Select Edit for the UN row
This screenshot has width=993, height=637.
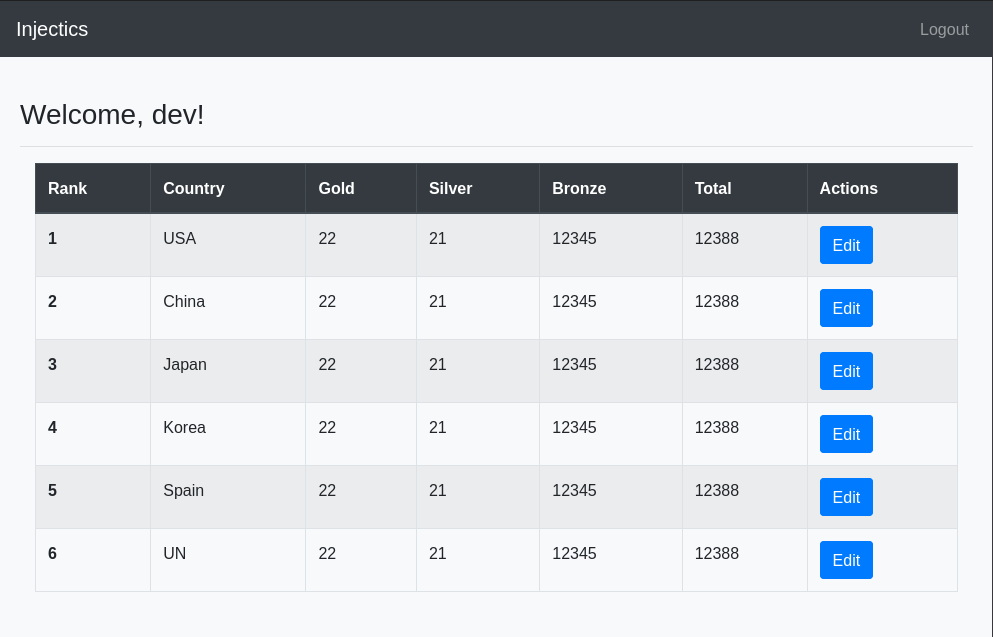click(x=845, y=560)
